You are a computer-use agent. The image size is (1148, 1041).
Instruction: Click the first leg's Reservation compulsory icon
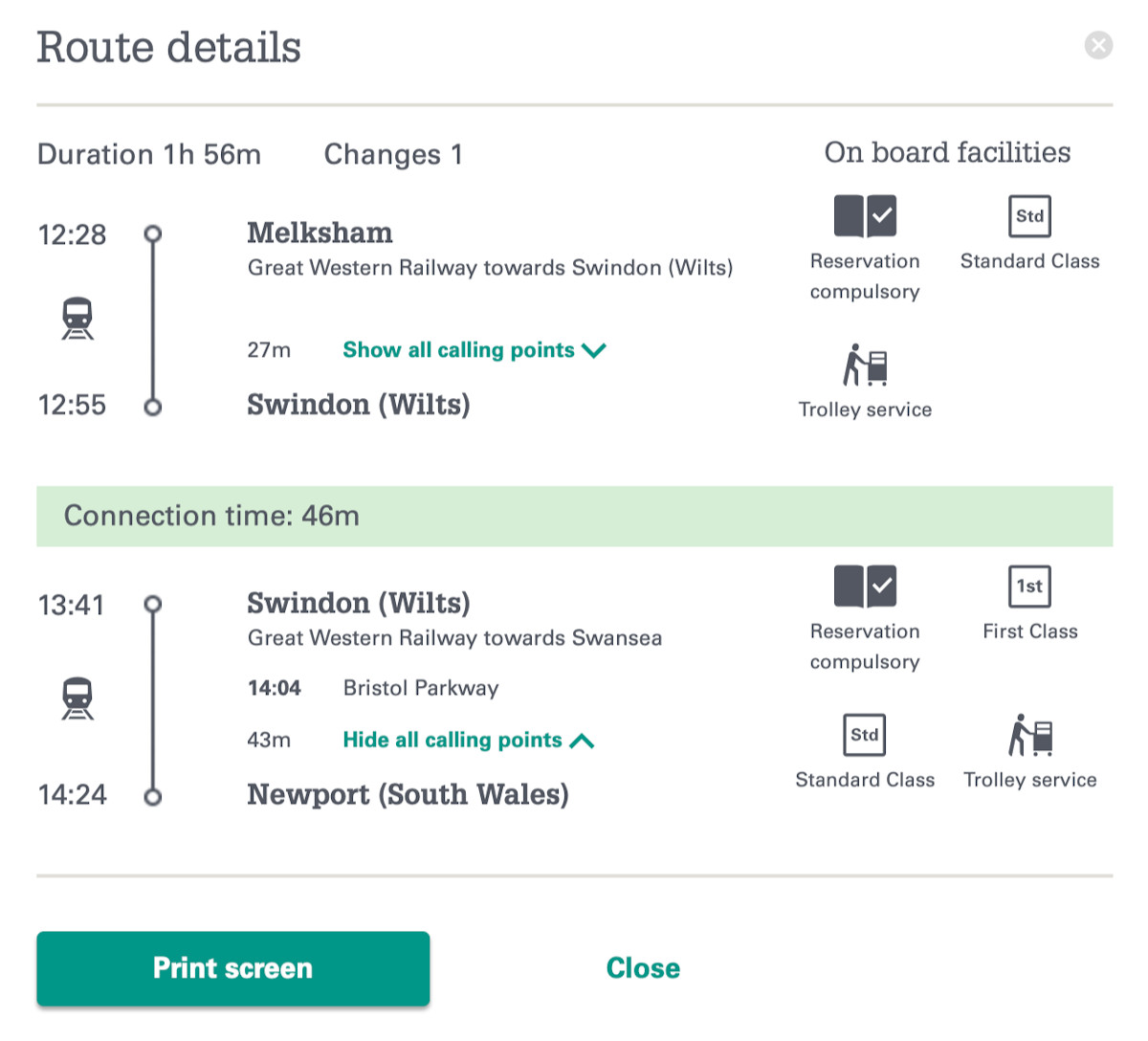(865, 215)
